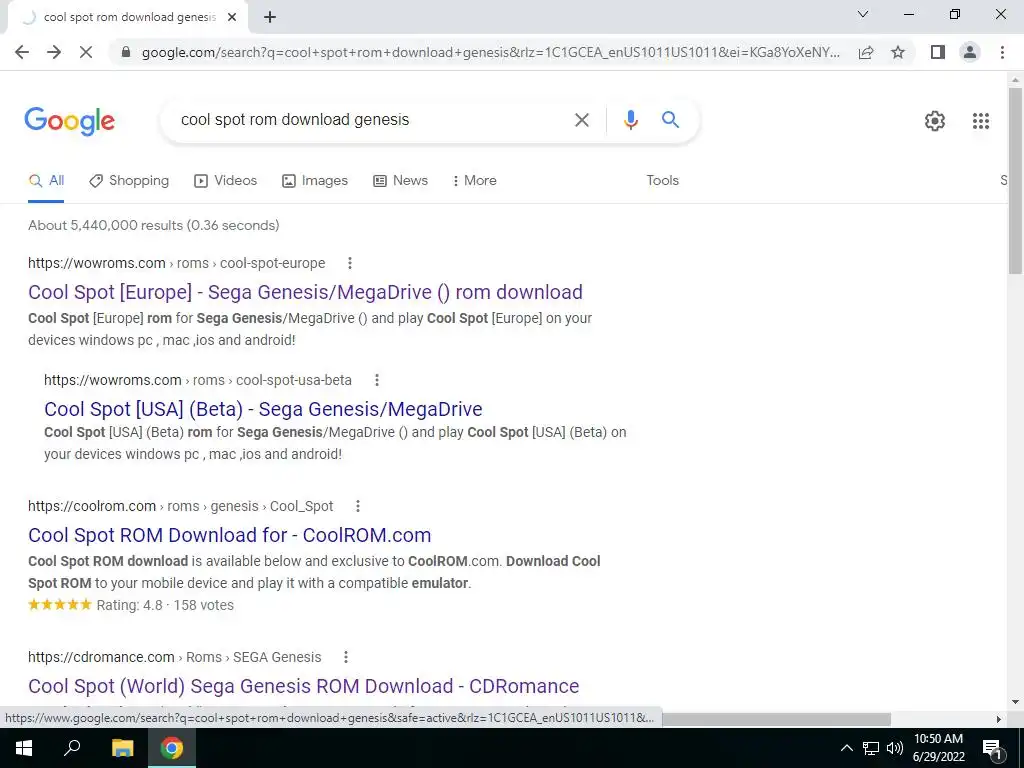Switch to News results
Image resolution: width=1024 pixels, height=768 pixels.
[400, 181]
